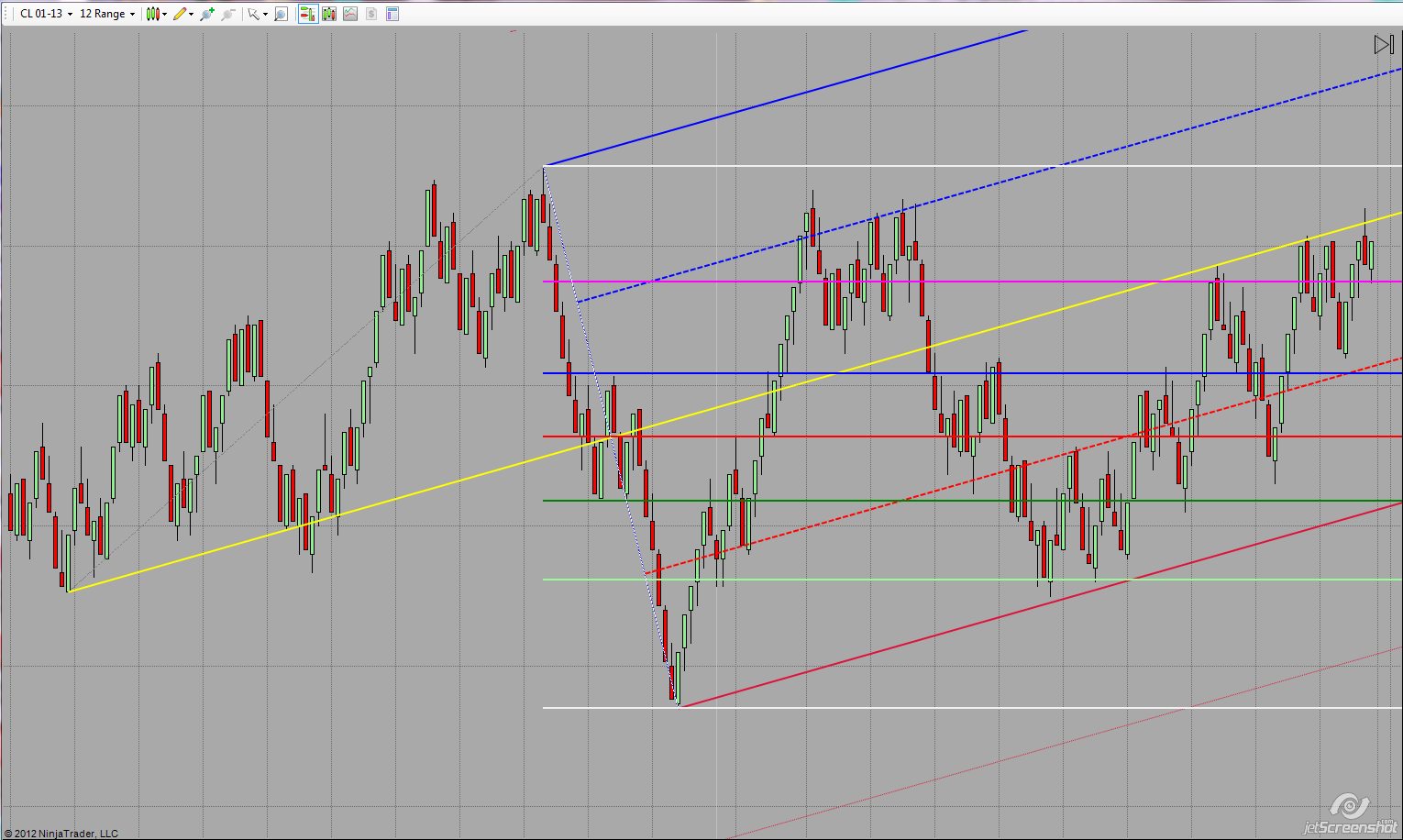Select the solid blue horizontal line

click(x=972, y=373)
